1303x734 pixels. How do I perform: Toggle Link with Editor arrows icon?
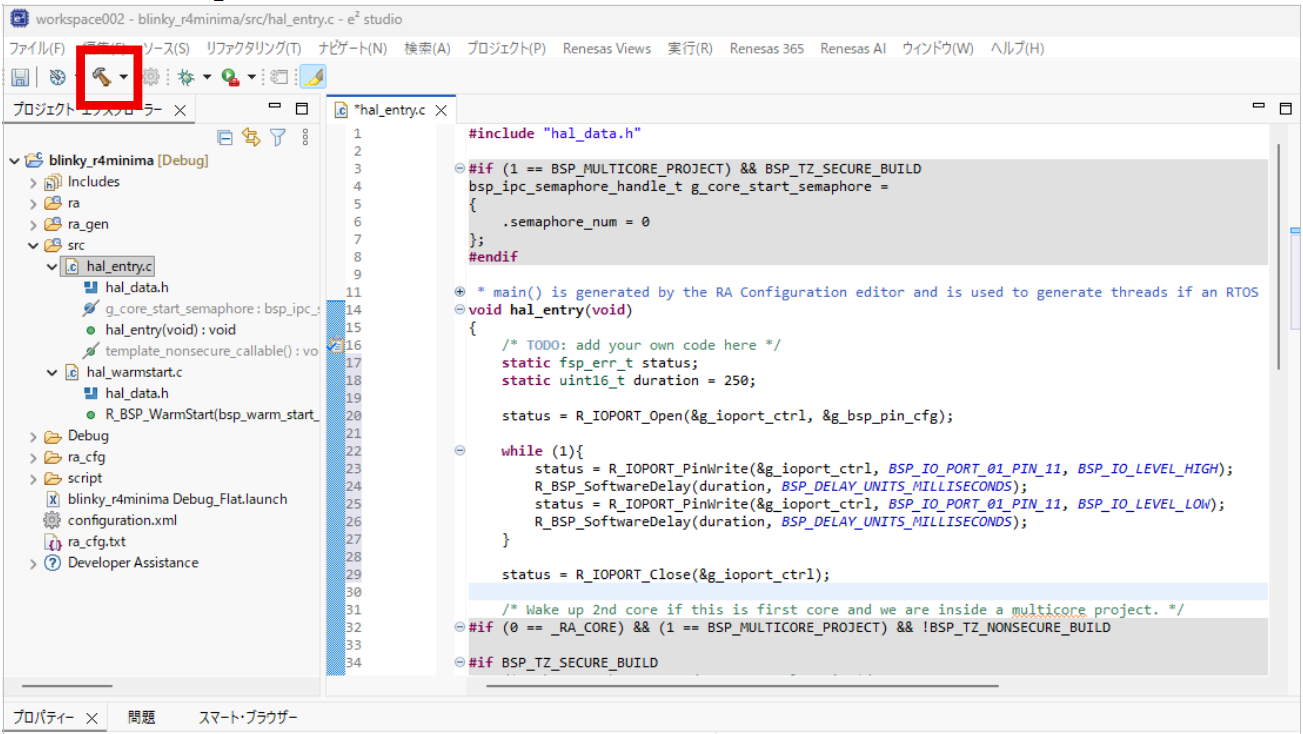(x=251, y=137)
